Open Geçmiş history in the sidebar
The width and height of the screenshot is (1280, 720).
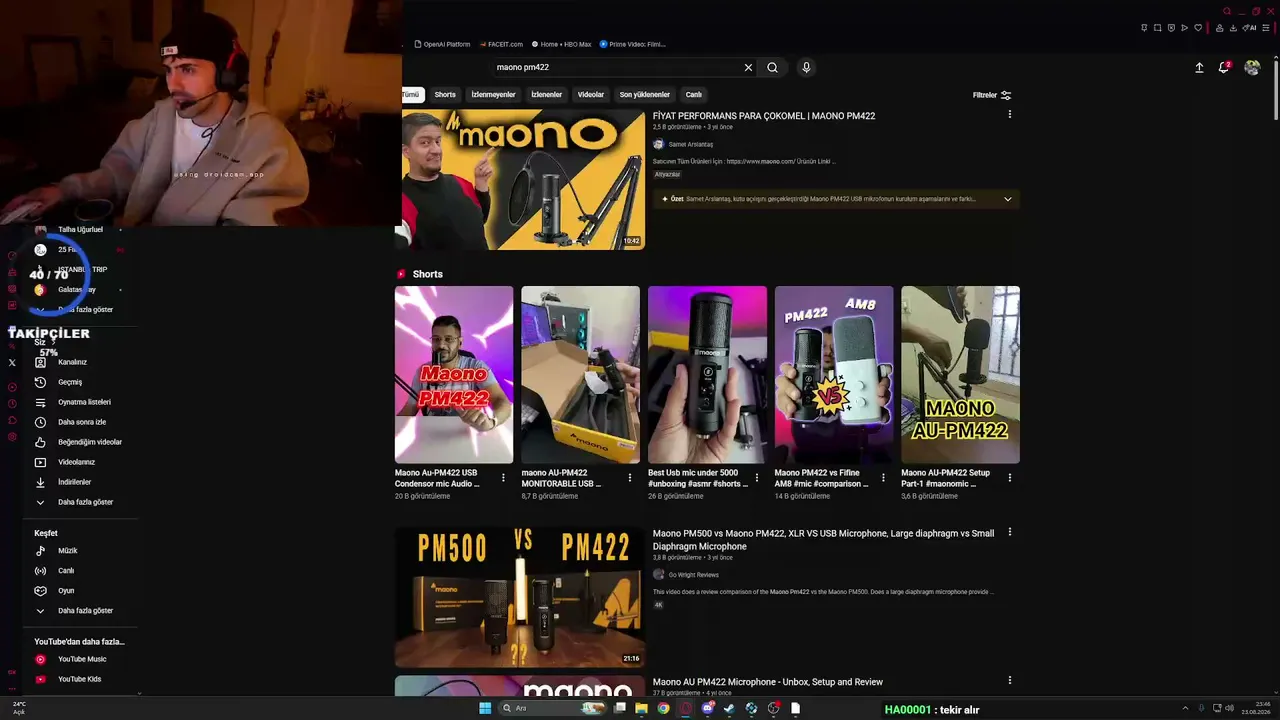(x=70, y=382)
